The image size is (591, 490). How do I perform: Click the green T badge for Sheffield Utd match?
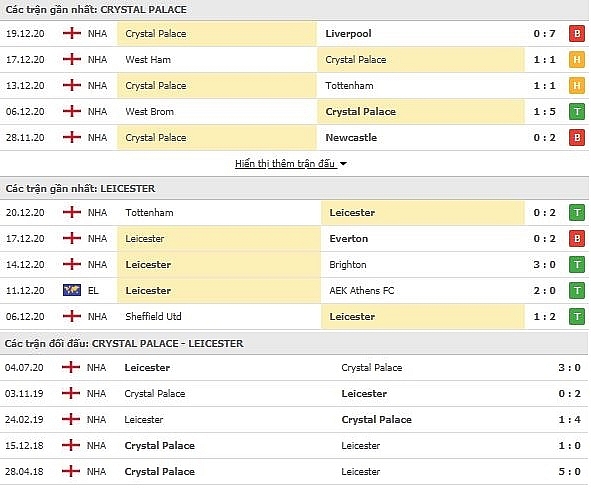pyautogui.click(x=577, y=317)
